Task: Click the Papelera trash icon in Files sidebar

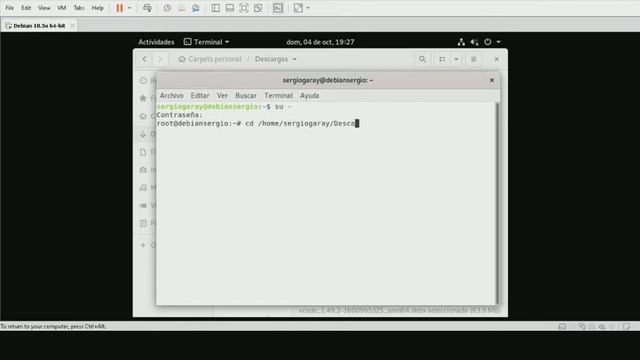Action: coord(143,223)
